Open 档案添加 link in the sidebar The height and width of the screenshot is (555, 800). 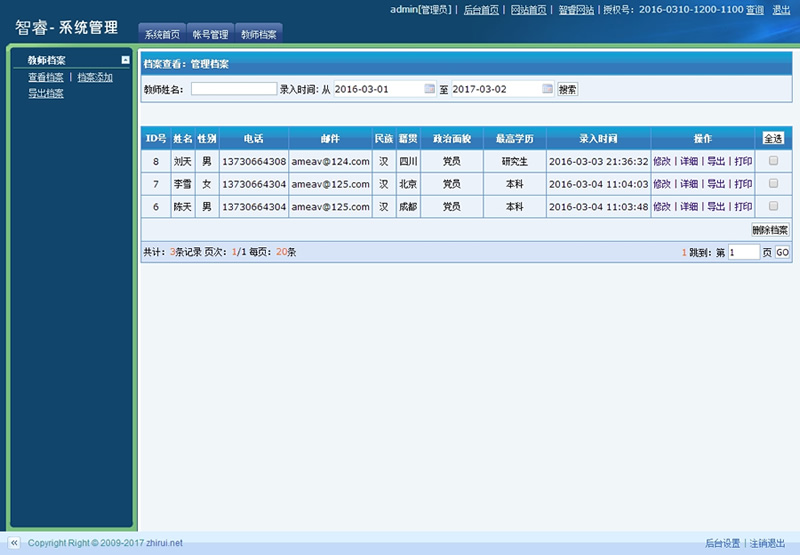(x=95, y=77)
